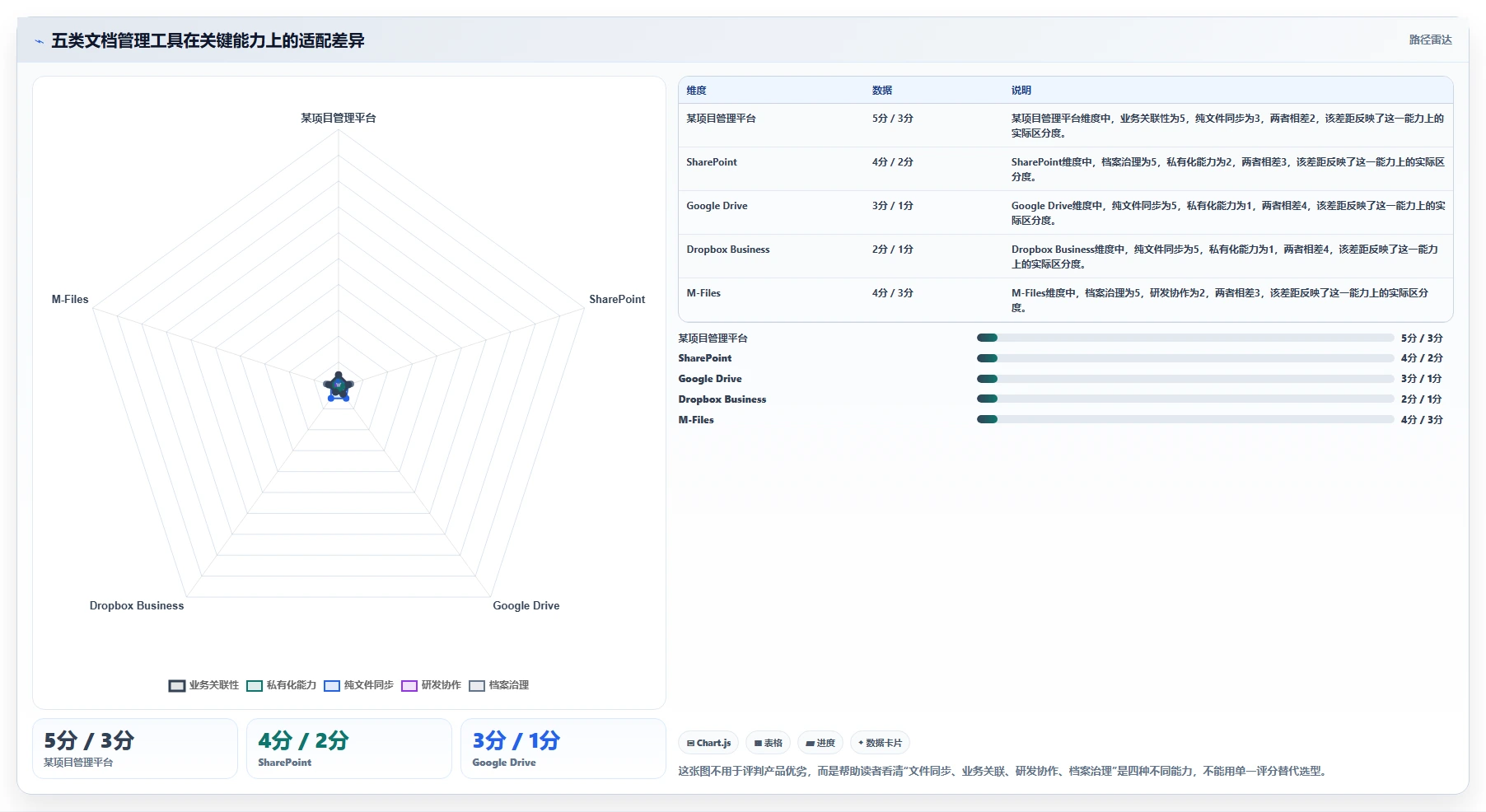Viewport: 1486px width, 812px height.
Task: Click the radar axis label Google Drive
Action: coord(526,605)
